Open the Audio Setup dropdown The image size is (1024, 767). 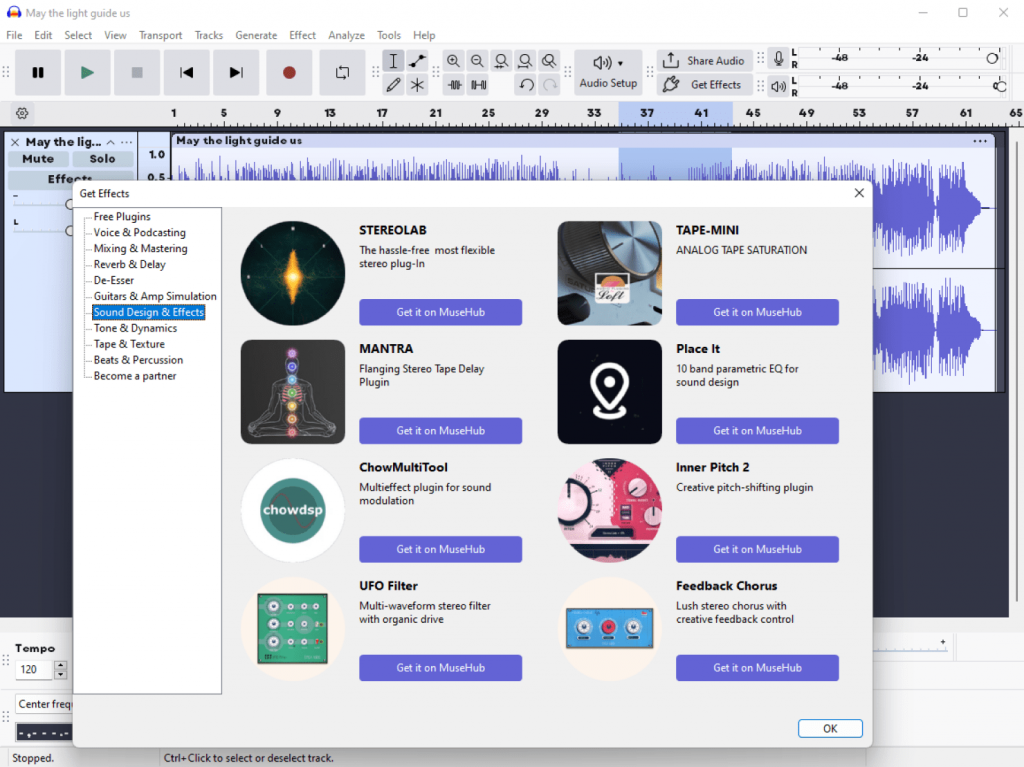coord(608,72)
